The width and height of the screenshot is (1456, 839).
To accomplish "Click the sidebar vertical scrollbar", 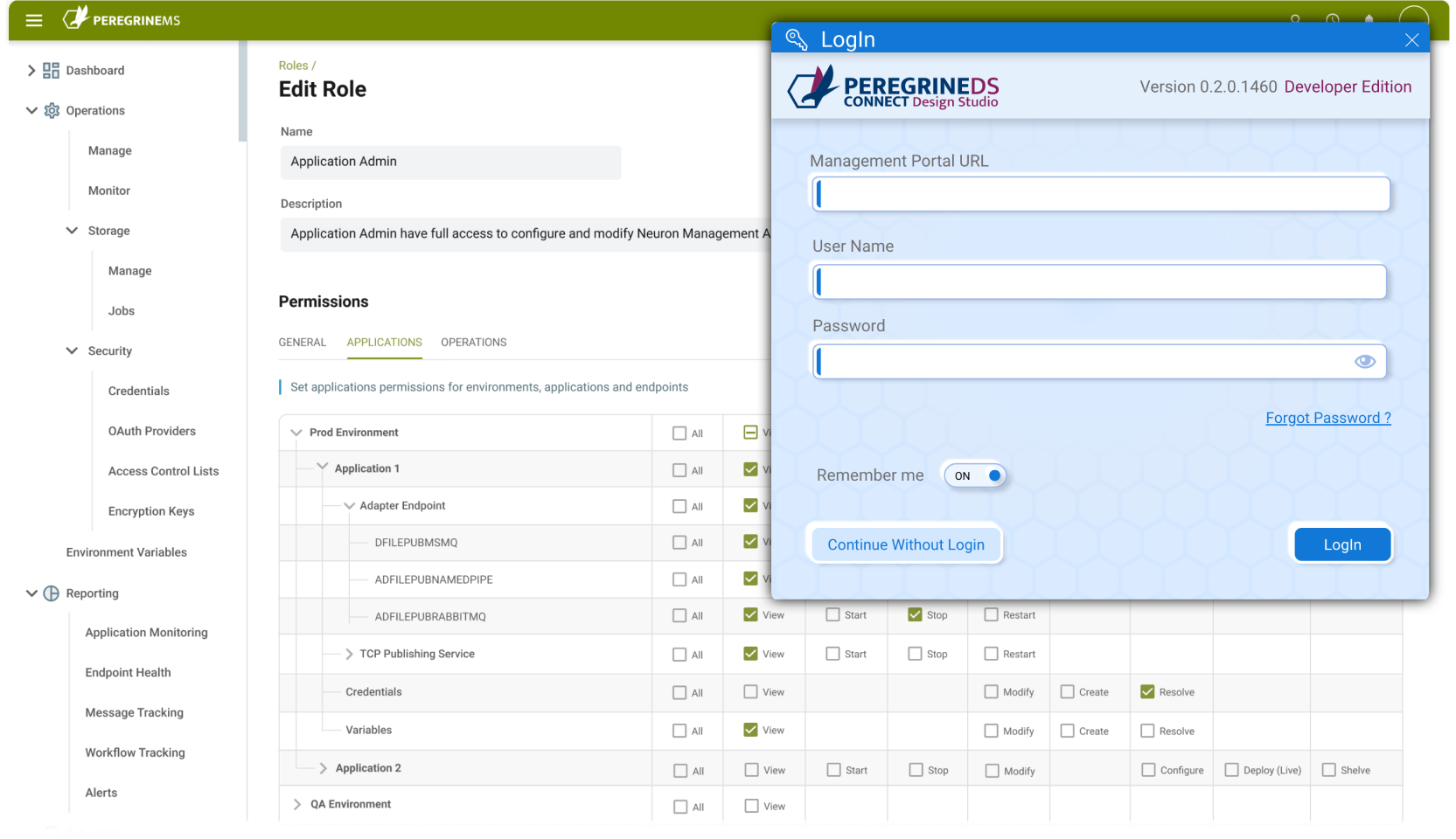I will pyautogui.click(x=242, y=91).
